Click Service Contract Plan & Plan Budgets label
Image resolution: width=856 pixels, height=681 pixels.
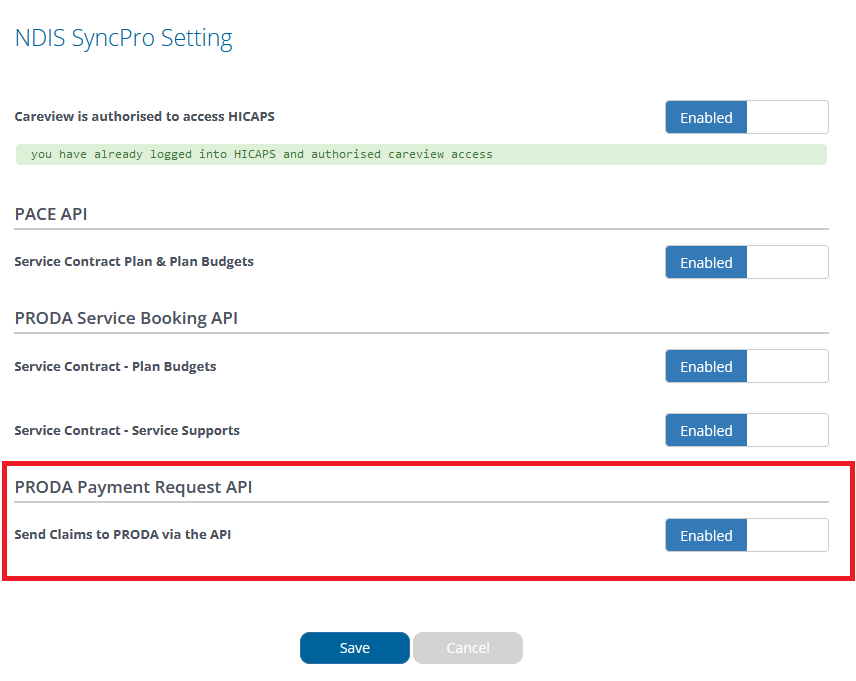click(x=134, y=262)
